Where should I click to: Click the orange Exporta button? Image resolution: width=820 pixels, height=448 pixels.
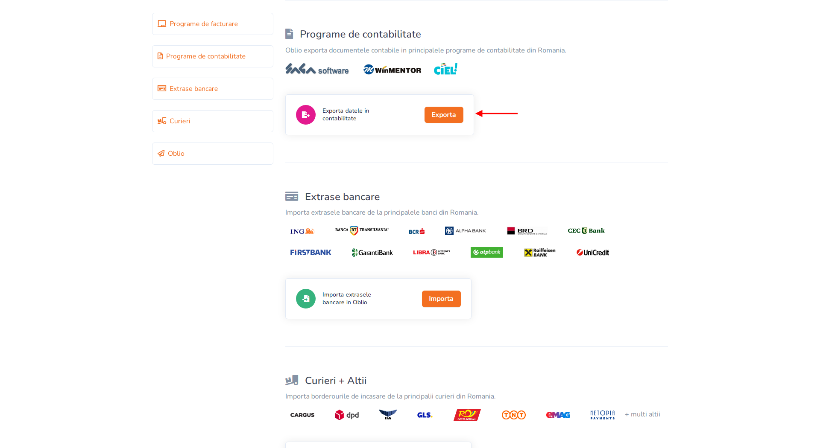443,114
